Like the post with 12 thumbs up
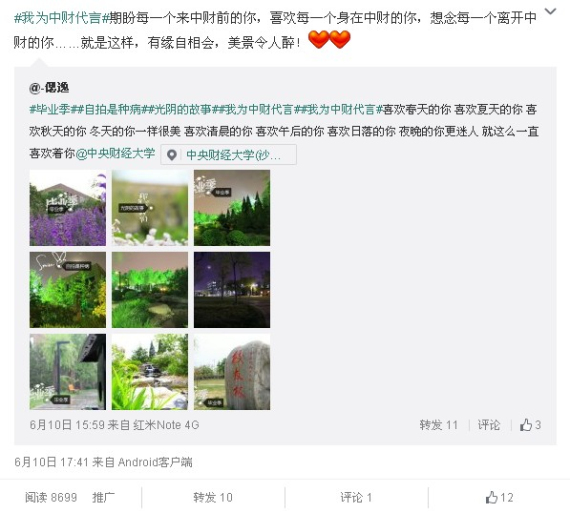Image resolution: width=570 pixels, height=513 pixels. click(x=500, y=497)
